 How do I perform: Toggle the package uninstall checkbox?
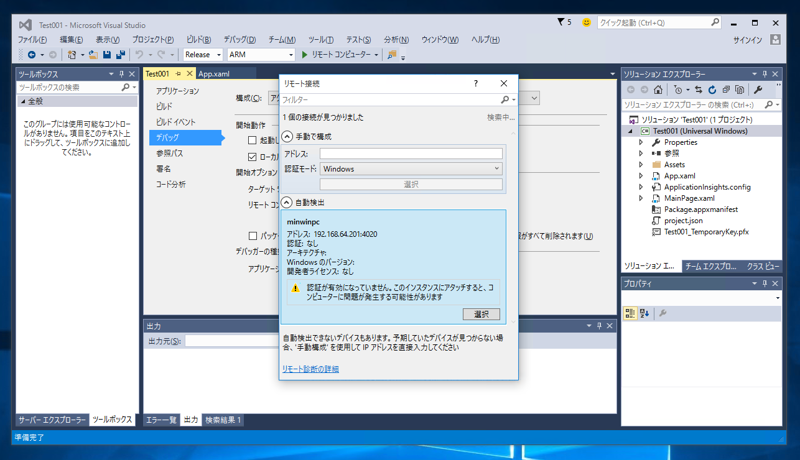(x=253, y=236)
